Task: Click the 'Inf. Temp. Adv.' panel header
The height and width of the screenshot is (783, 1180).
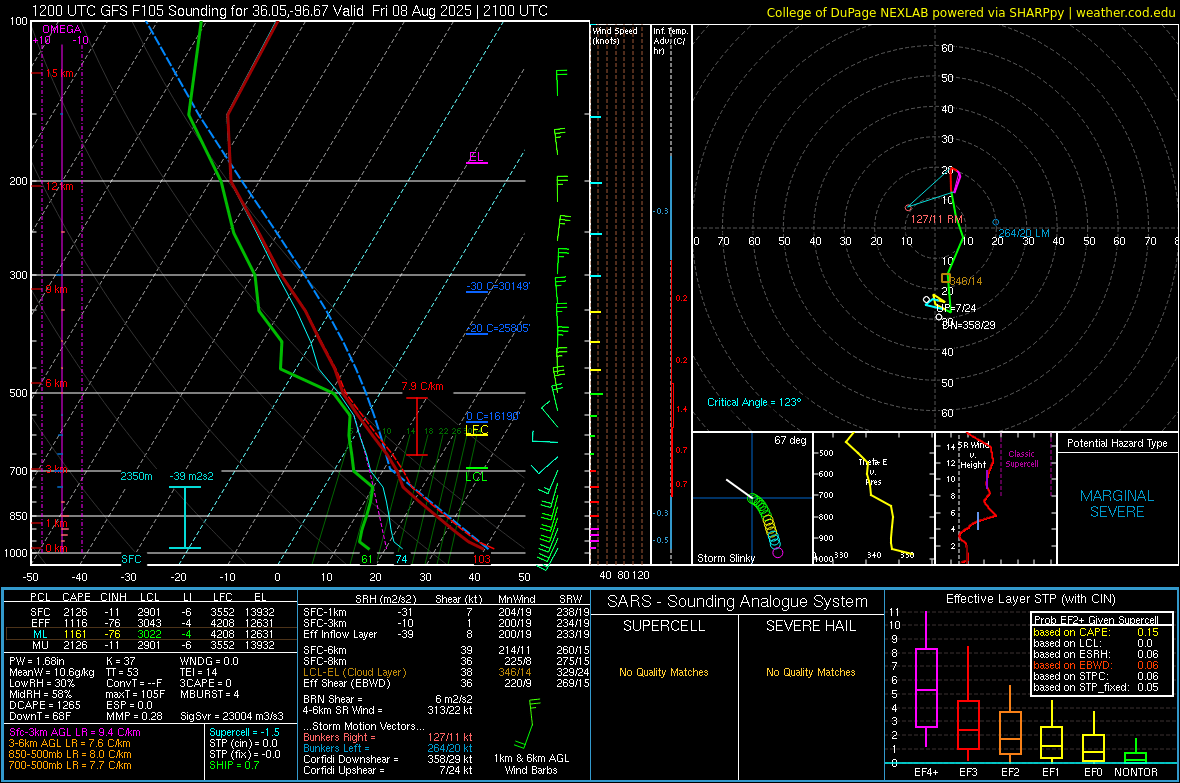Action: (x=670, y=41)
